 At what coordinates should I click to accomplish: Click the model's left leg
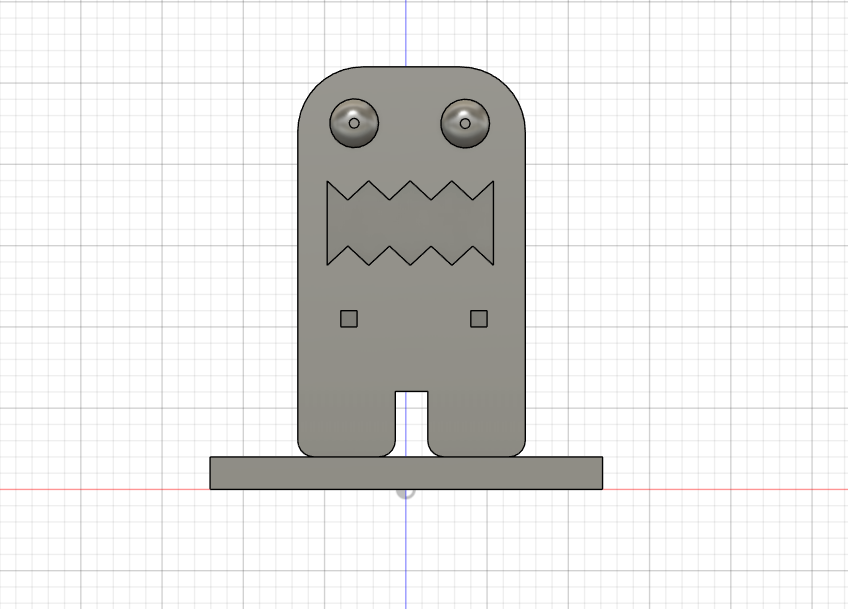(347, 425)
